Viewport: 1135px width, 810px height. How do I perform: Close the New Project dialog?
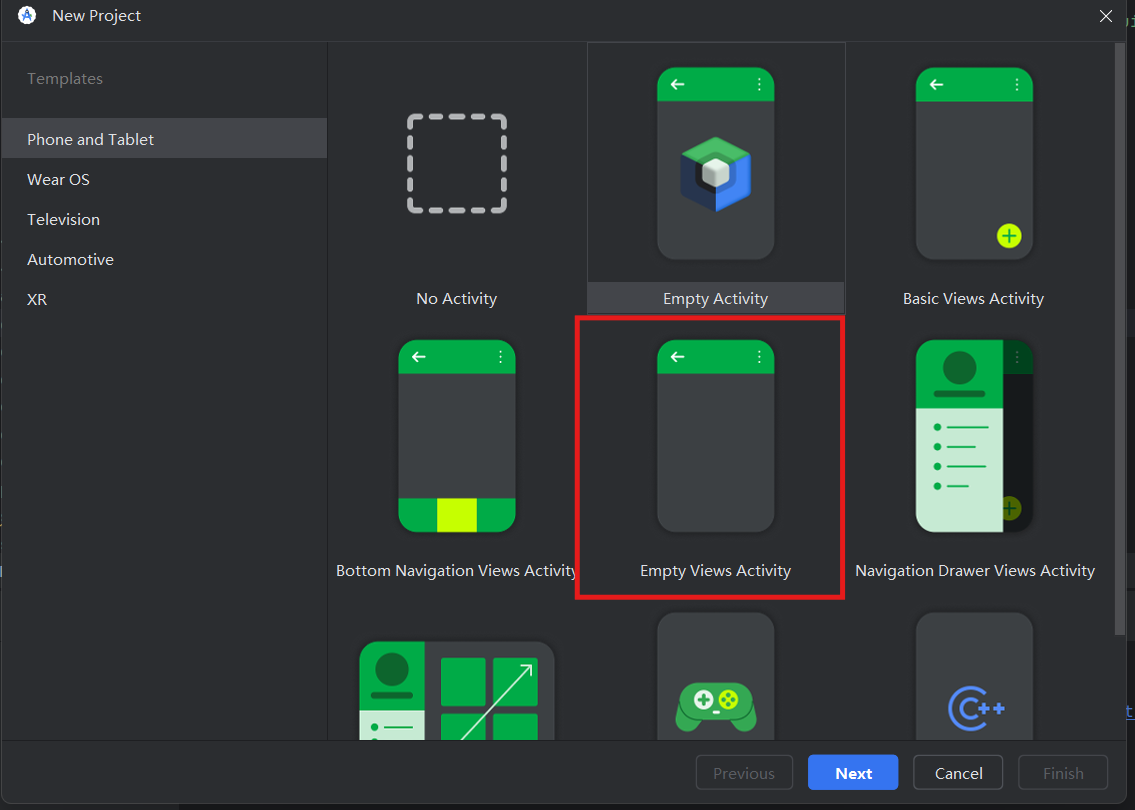pyautogui.click(x=1105, y=16)
